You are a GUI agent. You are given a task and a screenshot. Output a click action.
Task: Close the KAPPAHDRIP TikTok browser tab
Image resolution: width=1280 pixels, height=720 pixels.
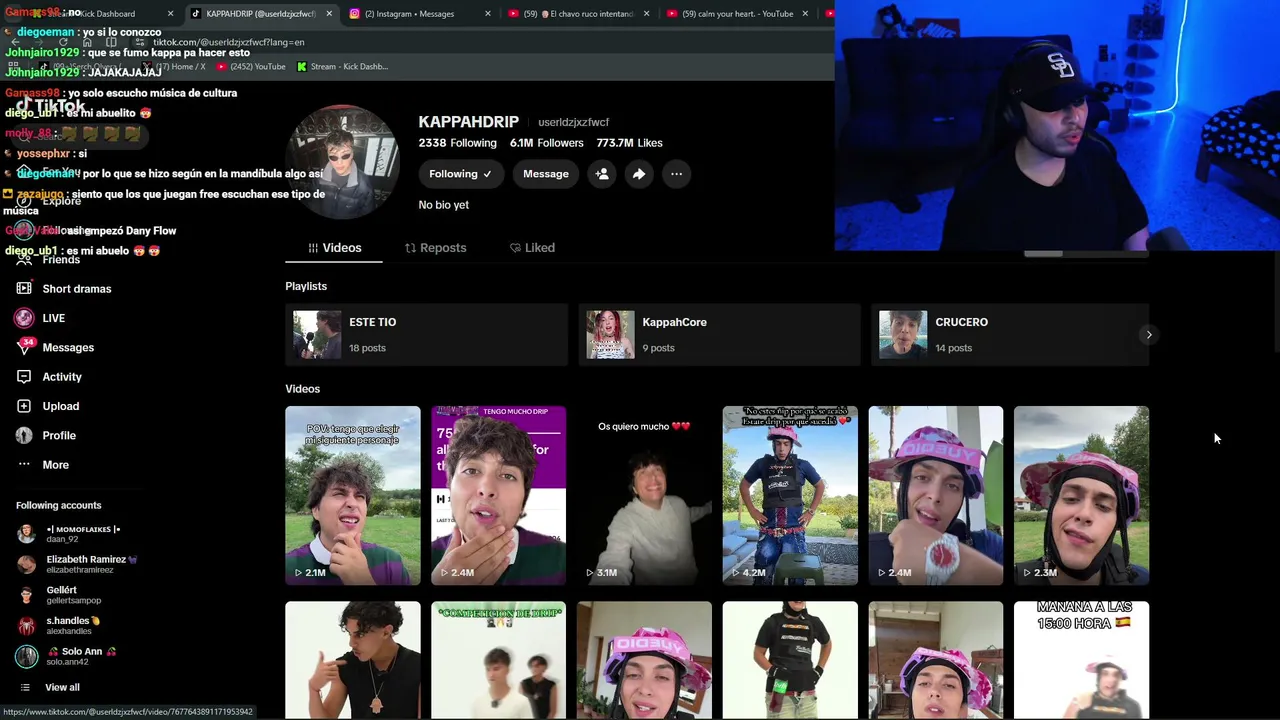tap(329, 14)
